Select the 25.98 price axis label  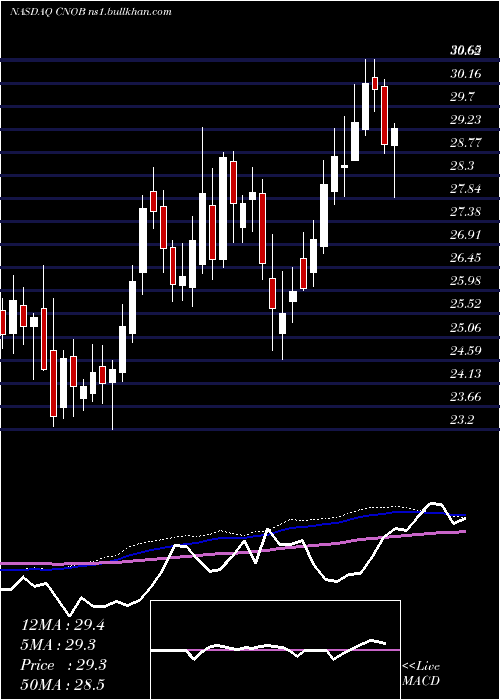coord(466,281)
